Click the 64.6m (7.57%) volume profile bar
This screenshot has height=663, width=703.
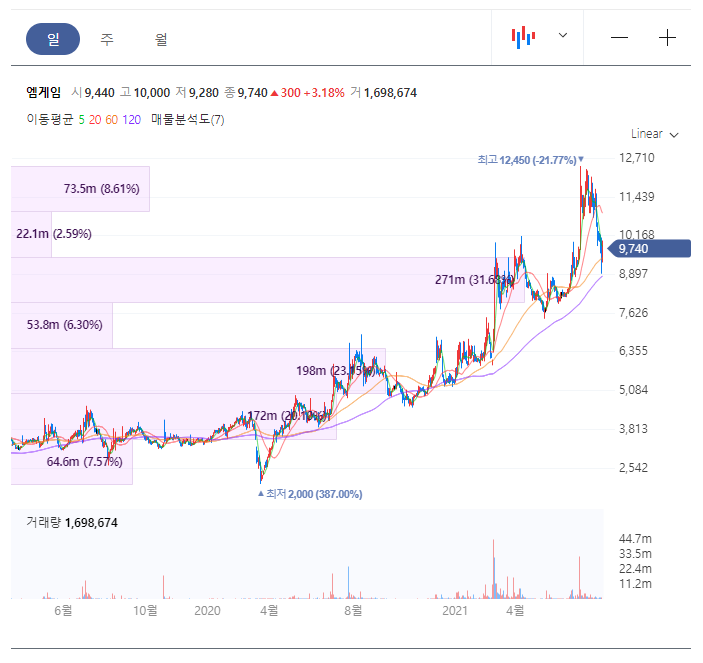click(72, 462)
